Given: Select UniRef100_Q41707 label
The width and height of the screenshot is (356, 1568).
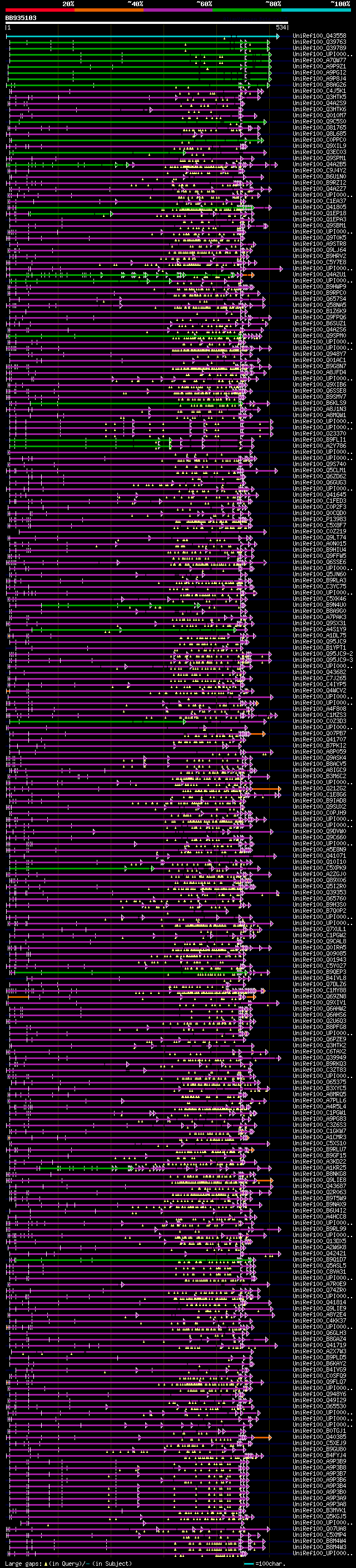Looking at the screenshot, I should [x=319, y=740].
